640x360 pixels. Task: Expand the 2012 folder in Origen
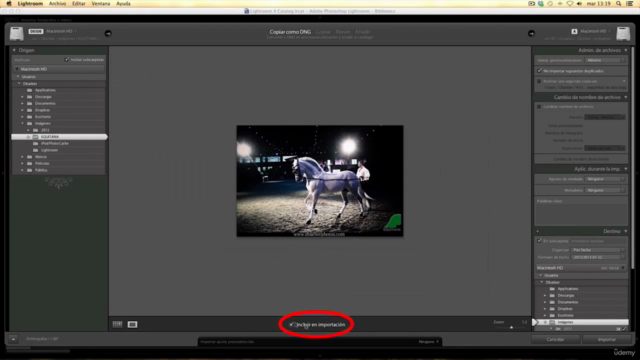(29, 130)
